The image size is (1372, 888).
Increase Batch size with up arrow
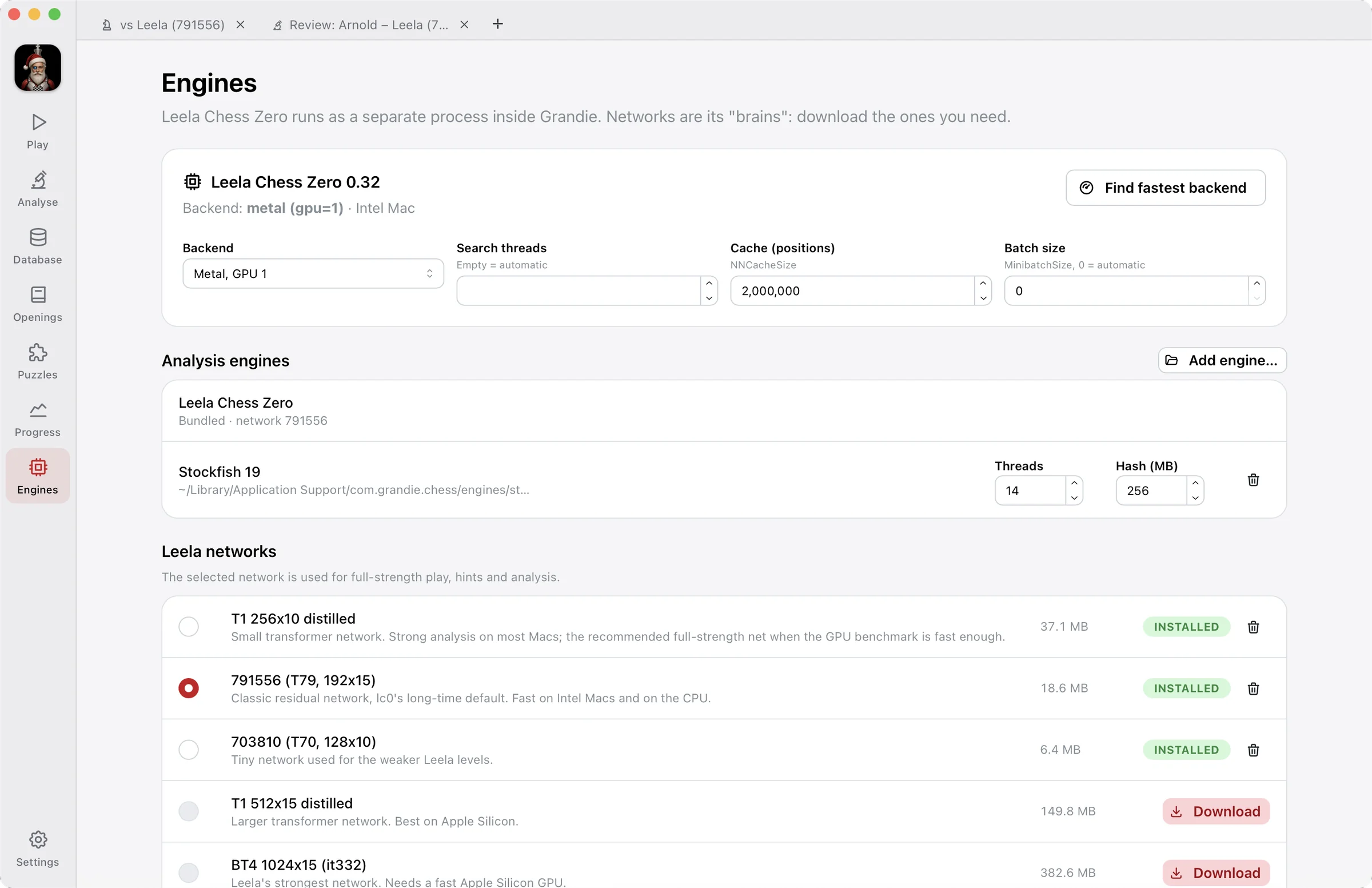[1257, 283]
